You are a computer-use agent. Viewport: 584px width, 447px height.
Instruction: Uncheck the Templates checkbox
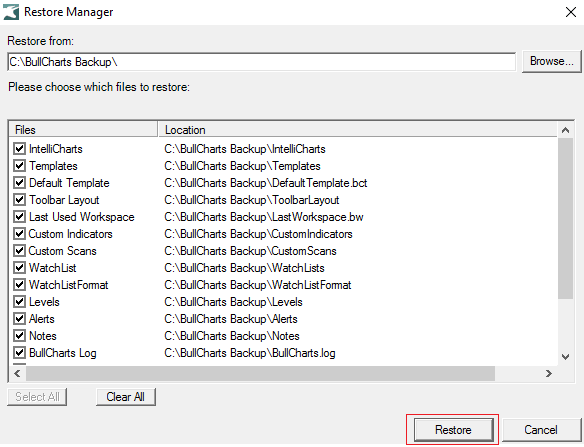click(x=19, y=166)
